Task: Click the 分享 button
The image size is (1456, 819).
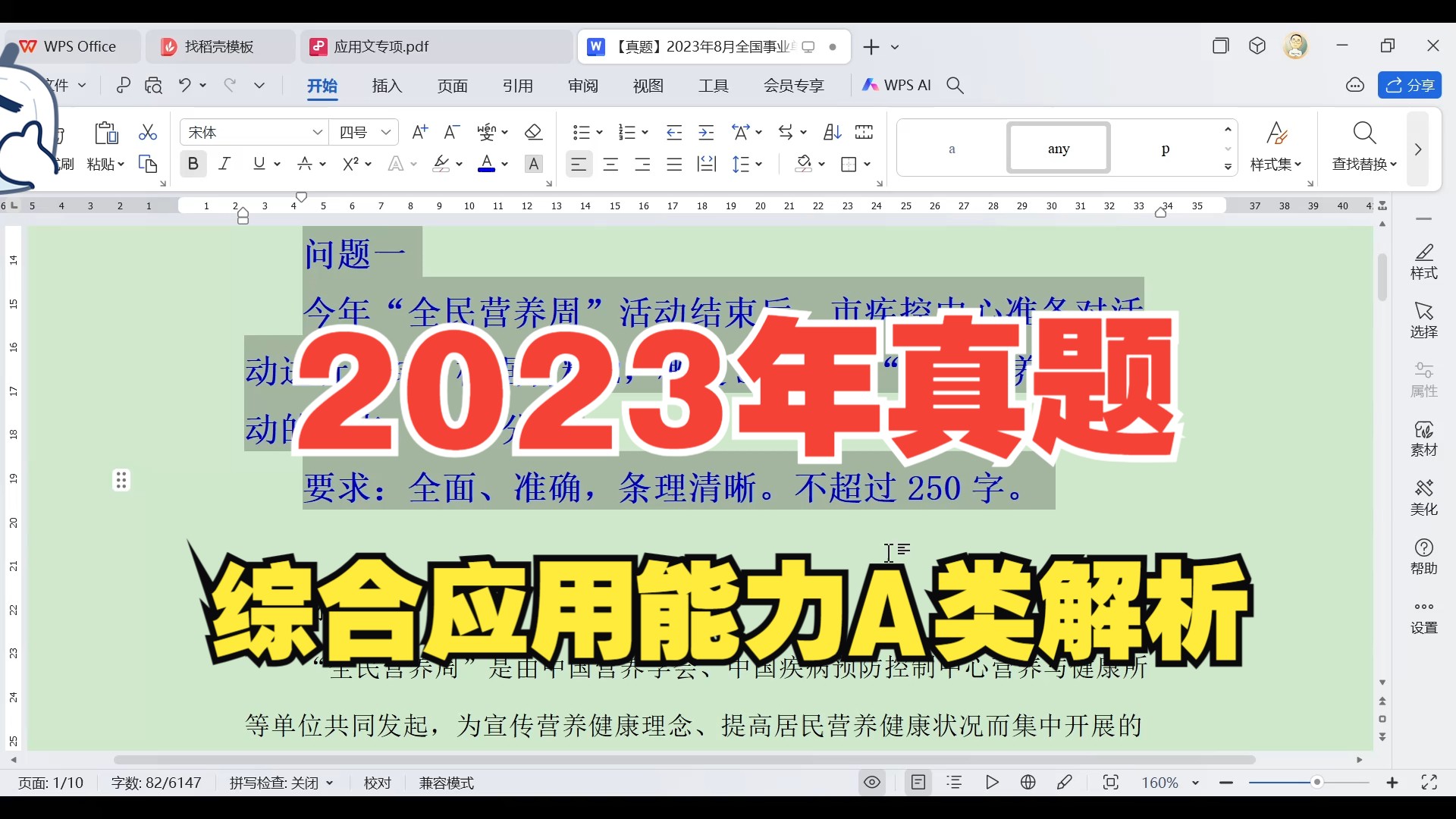Action: (1410, 85)
